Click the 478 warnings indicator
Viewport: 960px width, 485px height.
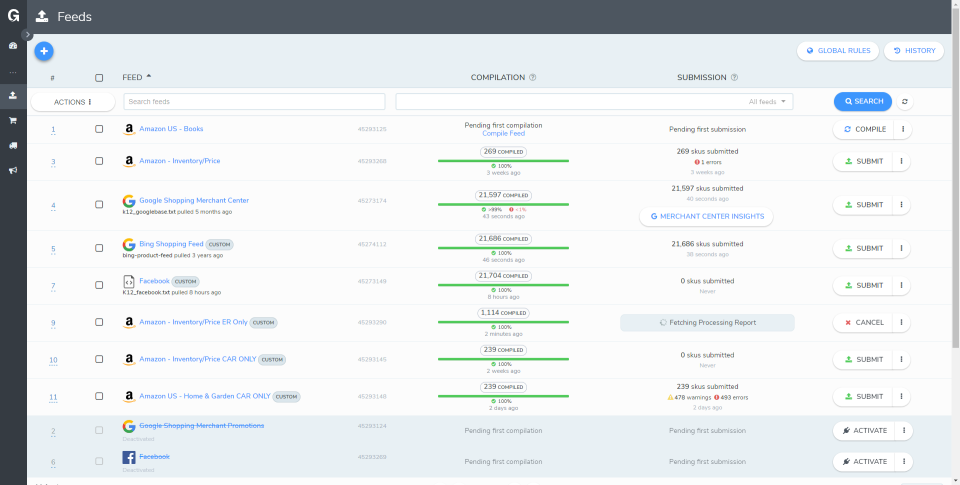689,397
